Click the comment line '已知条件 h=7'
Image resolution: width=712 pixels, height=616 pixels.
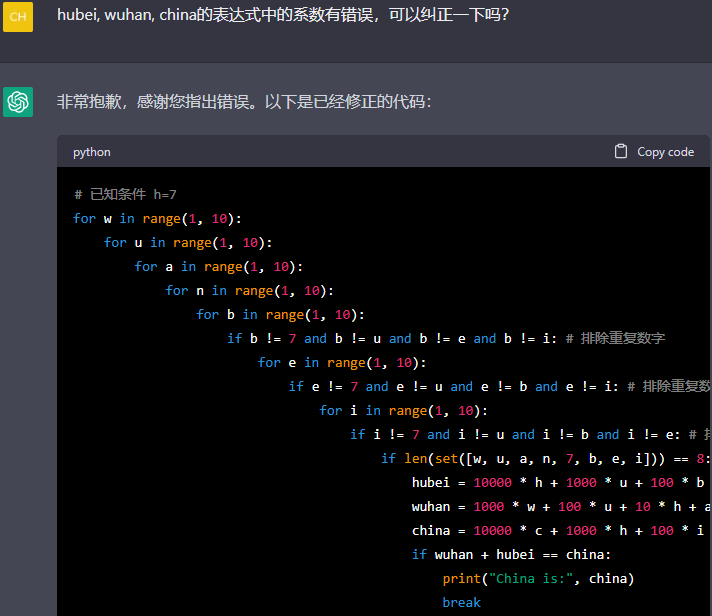[x=125, y=195]
